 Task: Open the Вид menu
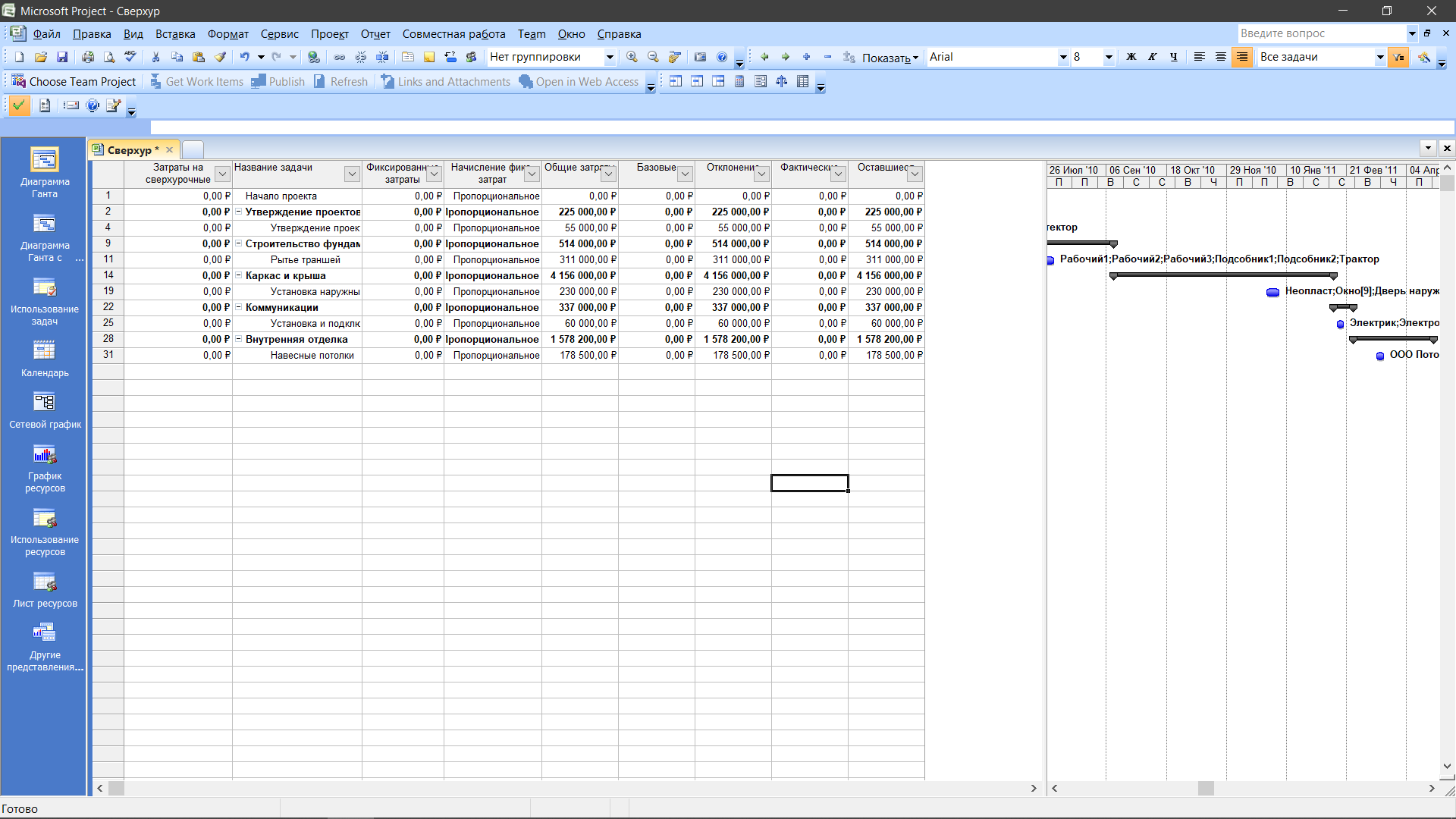pyautogui.click(x=133, y=34)
